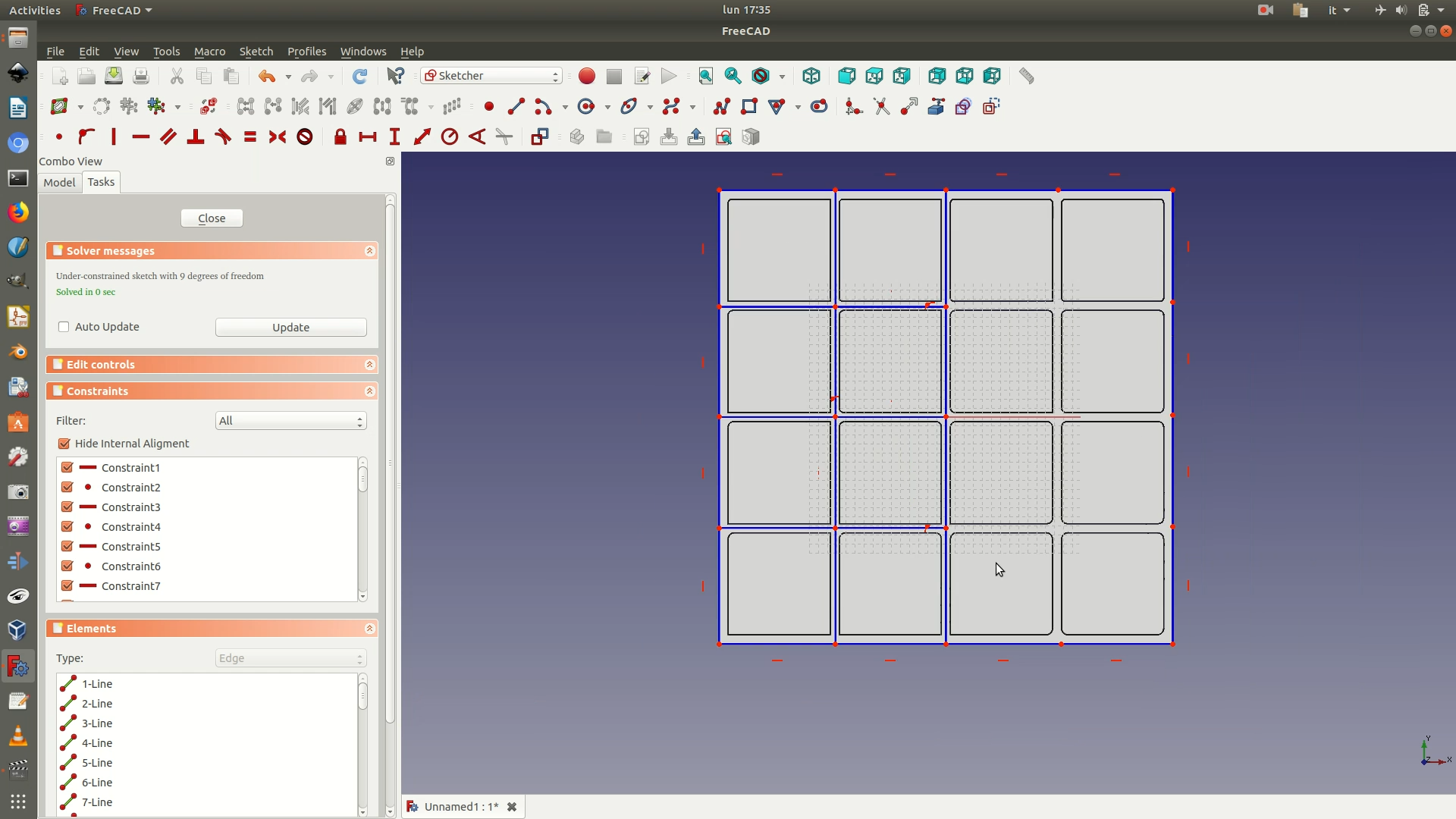This screenshot has height=819, width=1456.
Task: Click the Update solver button
Action: (291, 328)
